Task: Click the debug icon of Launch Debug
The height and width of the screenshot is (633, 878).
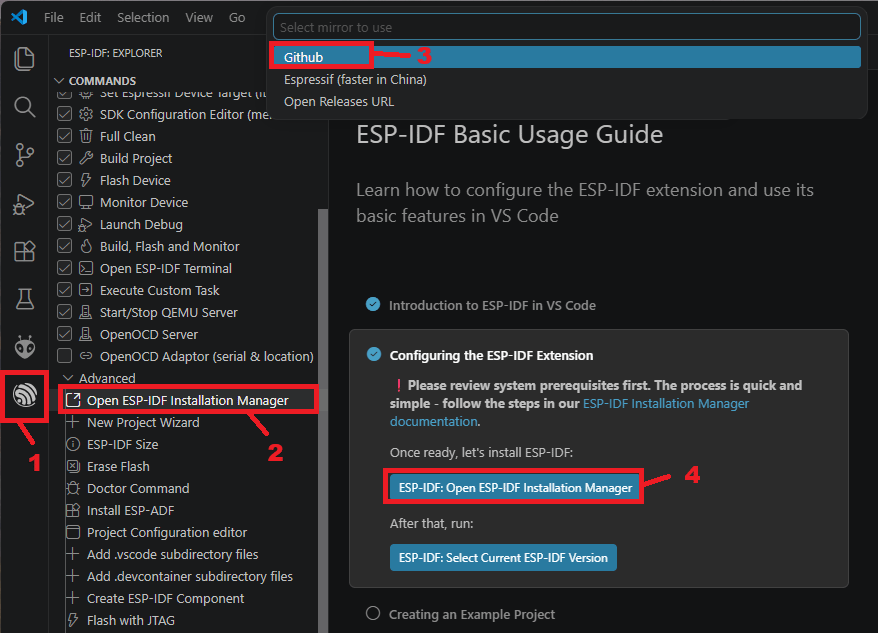Action: click(x=86, y=224)
